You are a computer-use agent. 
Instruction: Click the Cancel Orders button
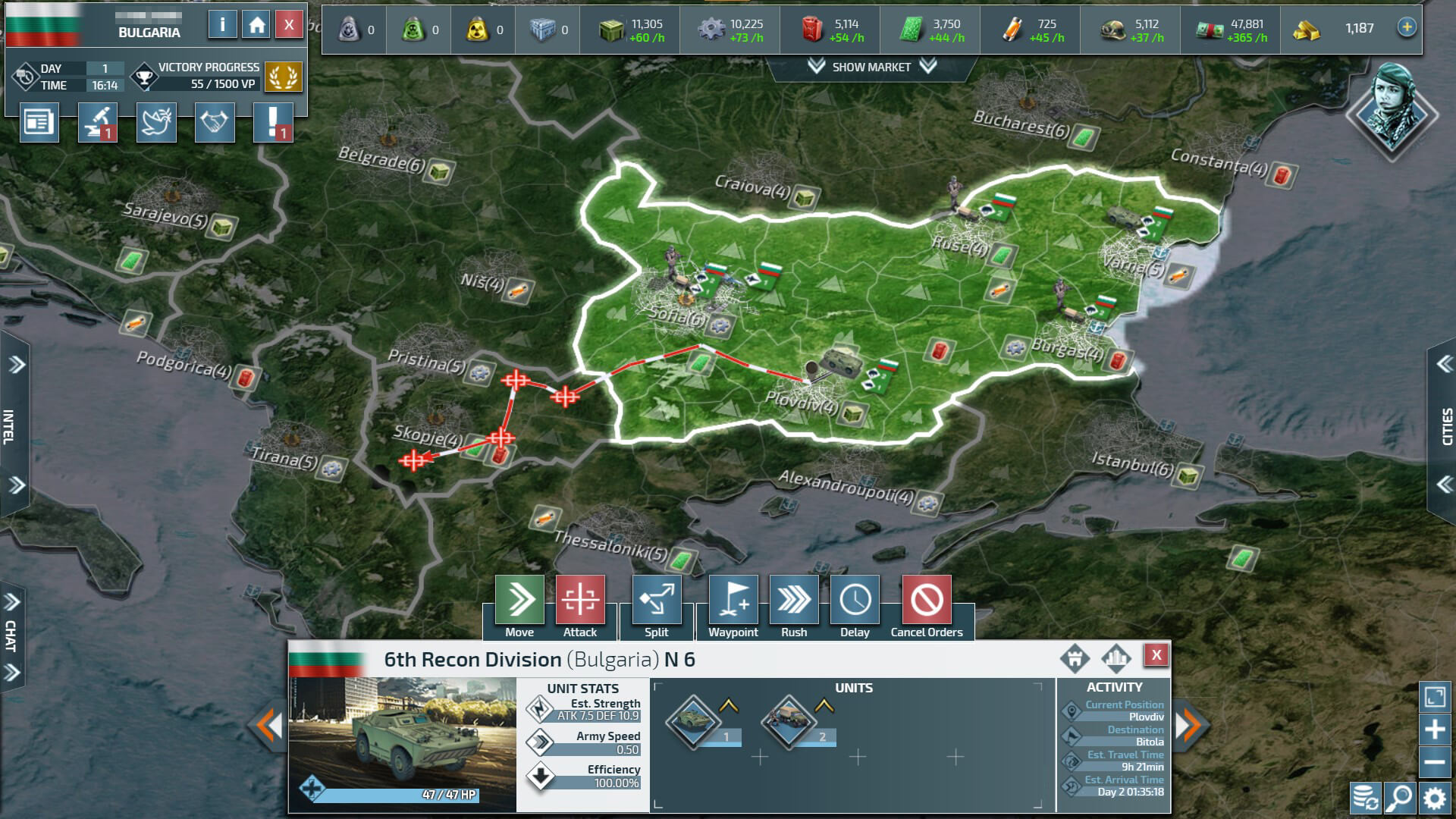point(926,600)
